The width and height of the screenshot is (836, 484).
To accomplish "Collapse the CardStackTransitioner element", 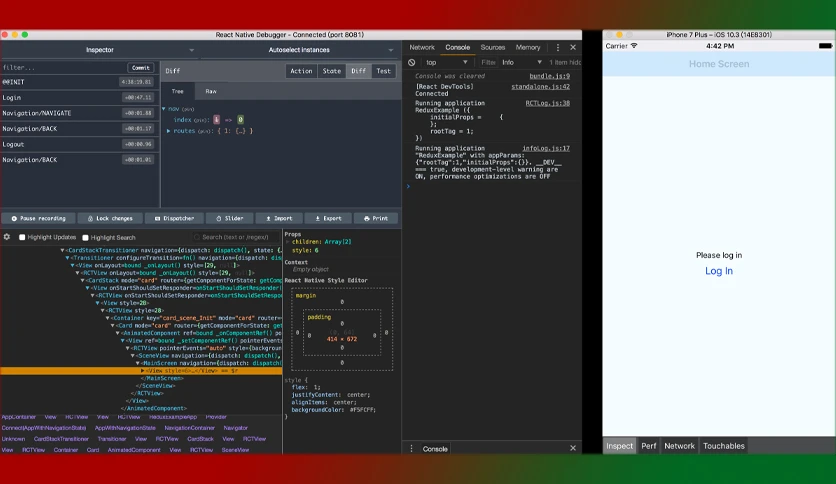I will click(x=62, y=250).
